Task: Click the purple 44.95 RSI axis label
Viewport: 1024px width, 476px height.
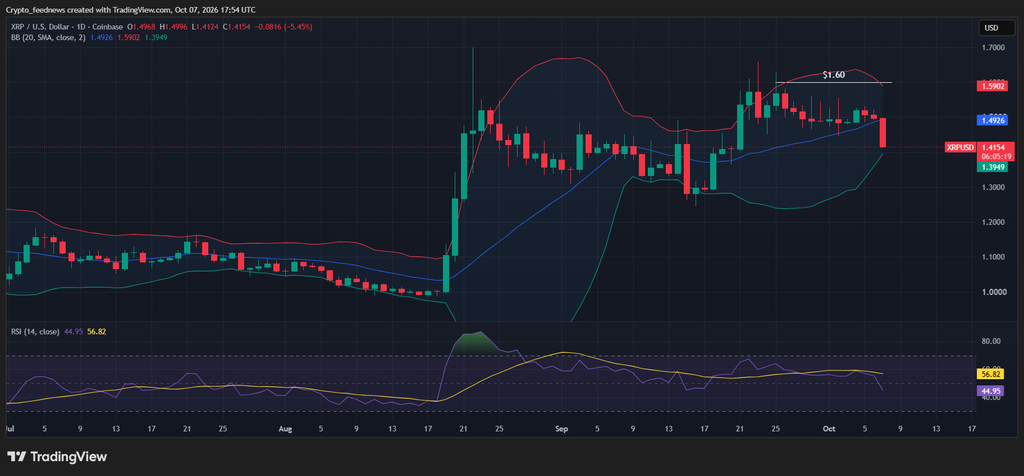Action: [991, 390]
